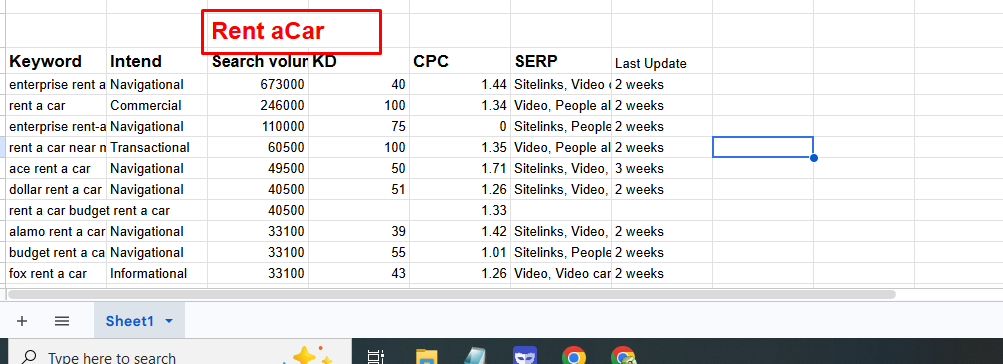Select the 'Video, Video car' SERP cell
Image resolution: width=1003 pixels, height=364 pixels.
click(561, 274)
